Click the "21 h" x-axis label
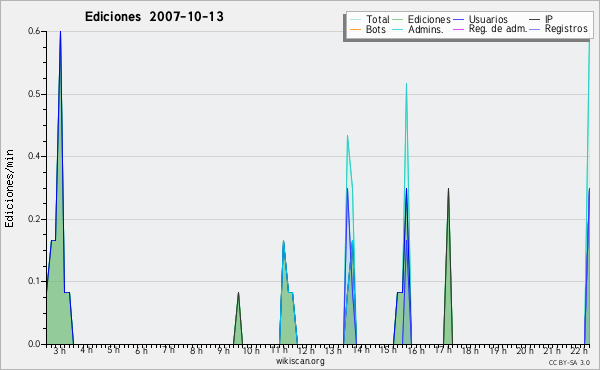This screenshot has width=600, height=370. (x=552, y=350)
